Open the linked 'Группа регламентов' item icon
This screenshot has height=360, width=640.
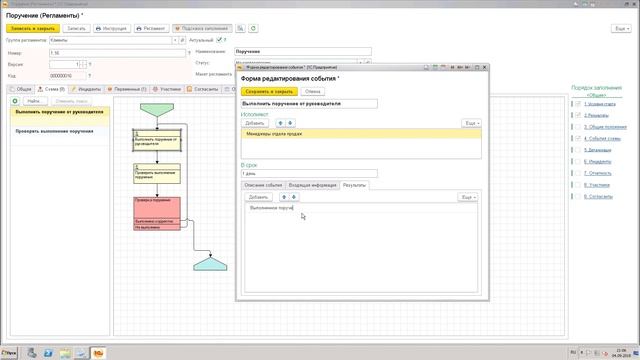pos(182,40)
